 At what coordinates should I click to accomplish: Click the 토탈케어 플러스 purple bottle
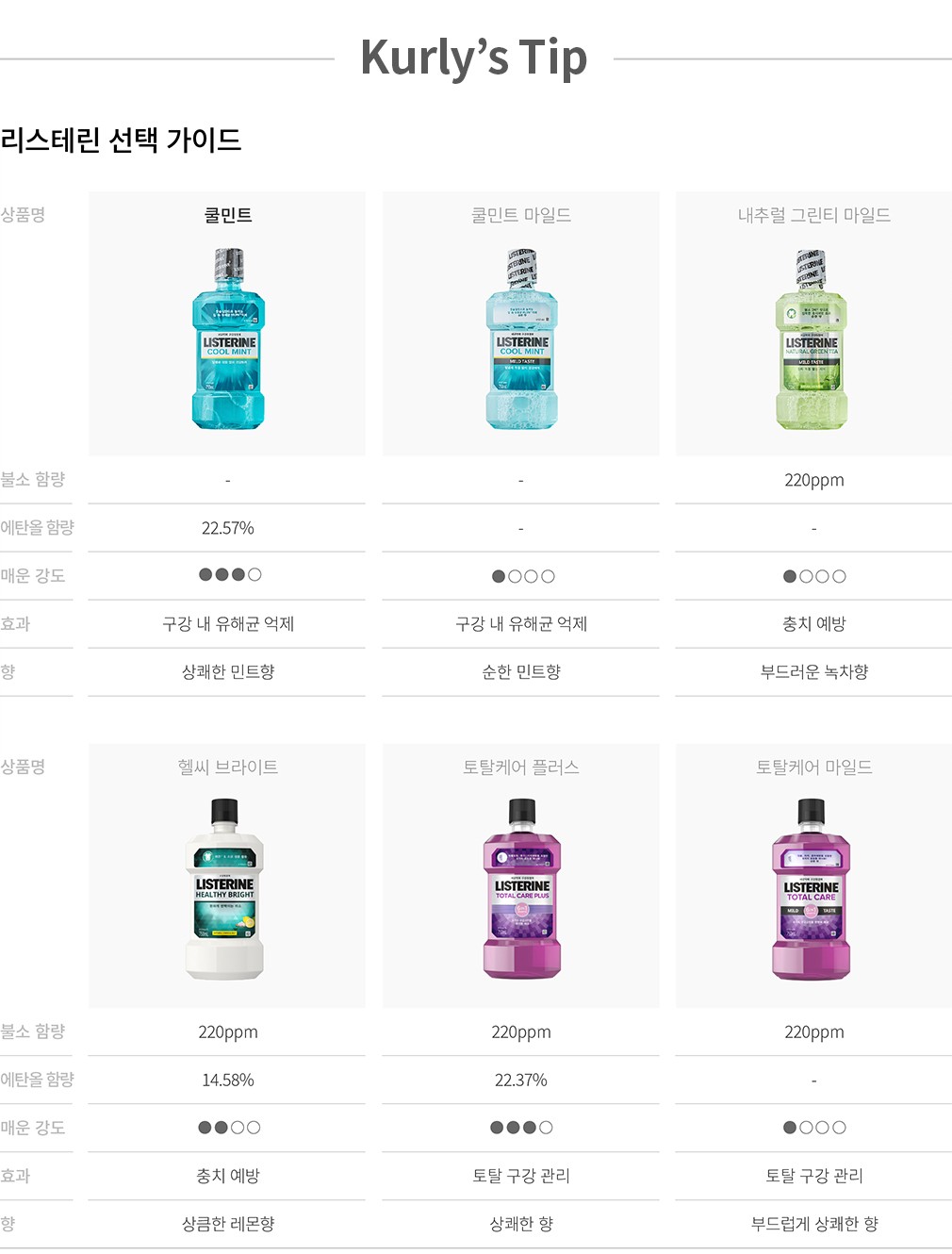[522, 889]
